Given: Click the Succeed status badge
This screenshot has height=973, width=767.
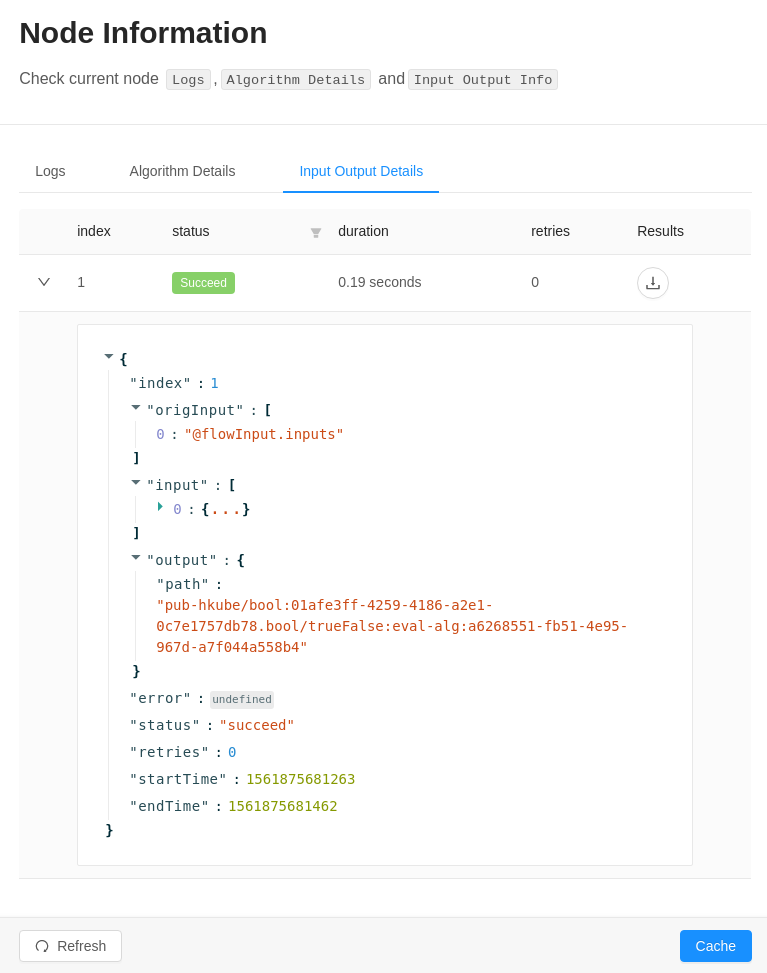Looking at the screenshot, I should pos(203,283).
